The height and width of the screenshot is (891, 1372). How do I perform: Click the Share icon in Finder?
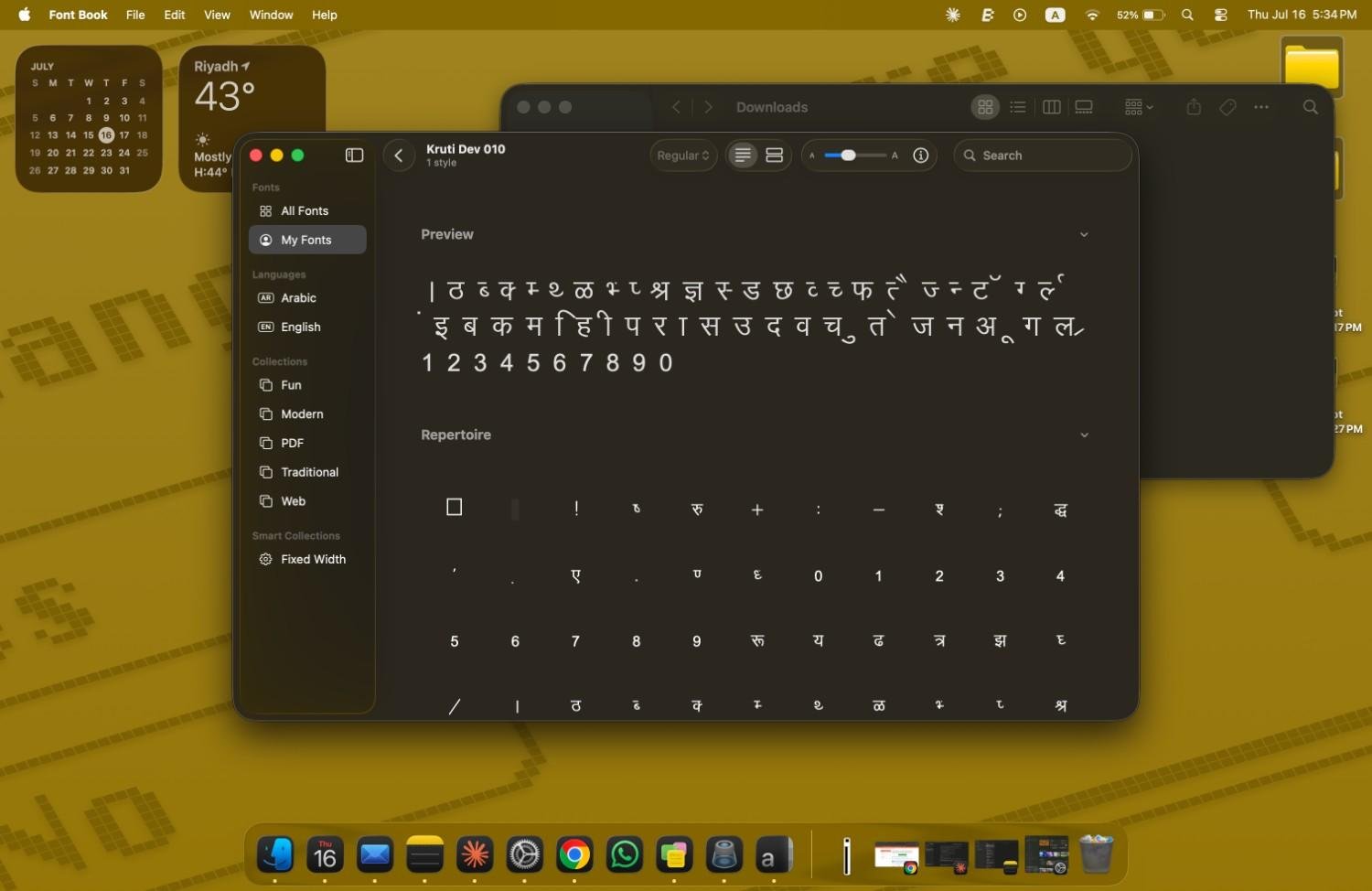pos(1194,107)
